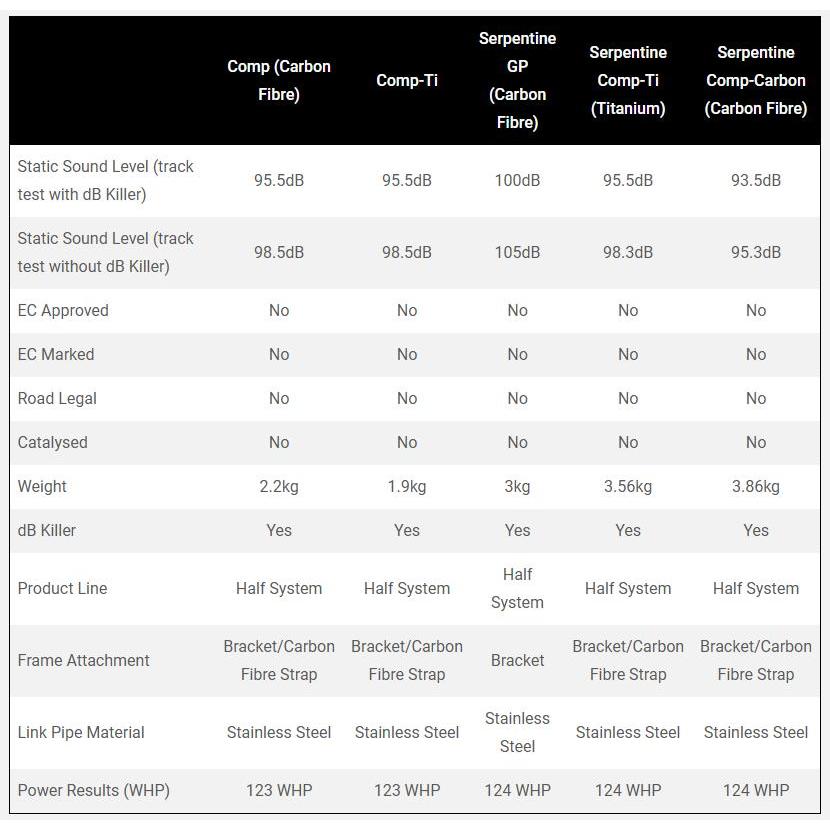Click the Product Line row label
Viewport: 830px width, 830px height.
point(62,589)
